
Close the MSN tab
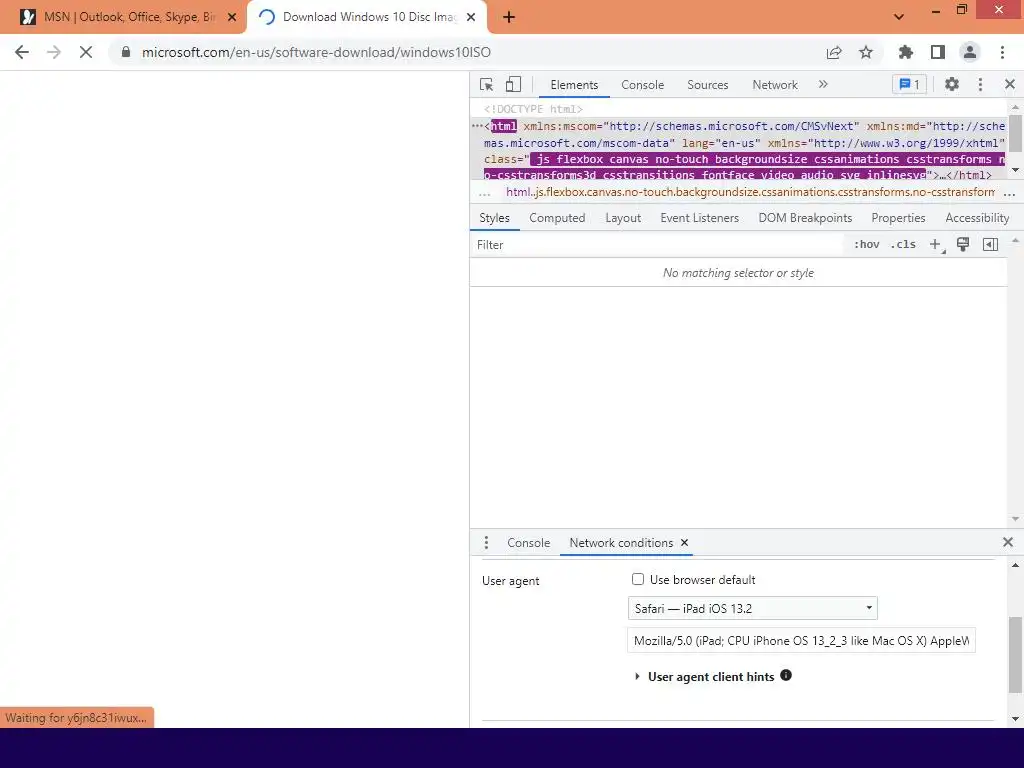pyautogui.click(x=232, y=17)
